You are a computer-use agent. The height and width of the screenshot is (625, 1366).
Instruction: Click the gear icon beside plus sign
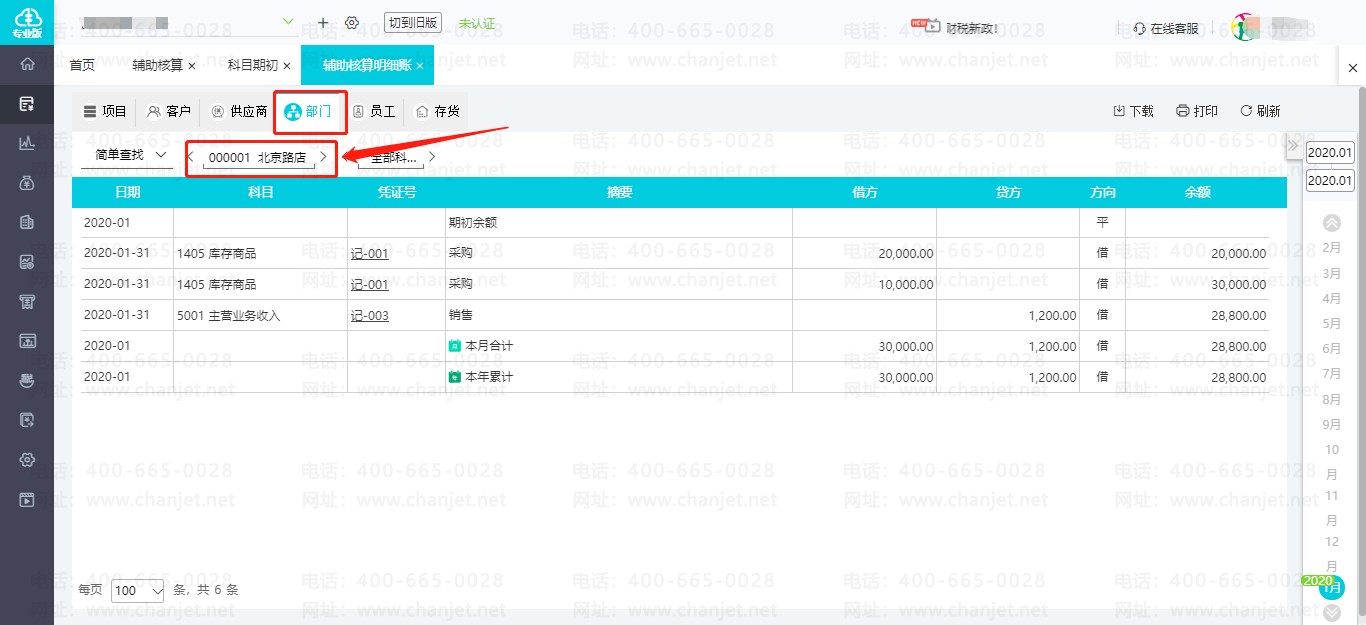coord(352,22)
